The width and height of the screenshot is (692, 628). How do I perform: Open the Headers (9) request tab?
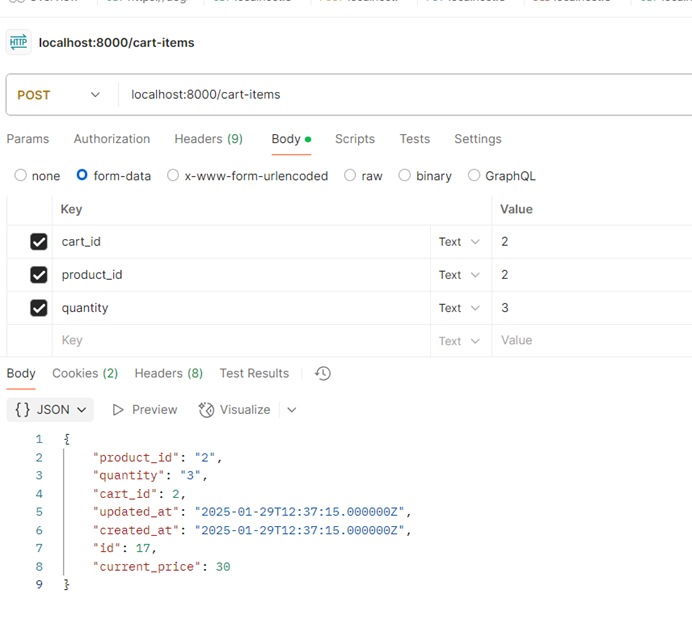coord(208,139)
